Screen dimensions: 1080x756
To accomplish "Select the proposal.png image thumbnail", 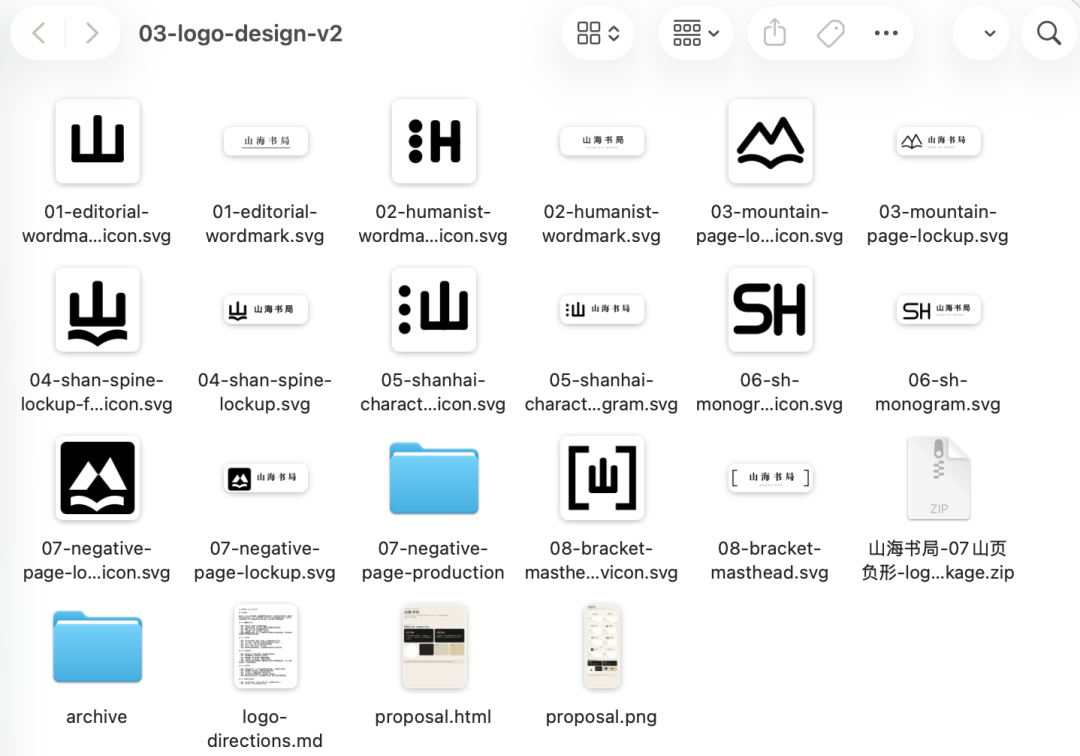I will pos(602,647).
